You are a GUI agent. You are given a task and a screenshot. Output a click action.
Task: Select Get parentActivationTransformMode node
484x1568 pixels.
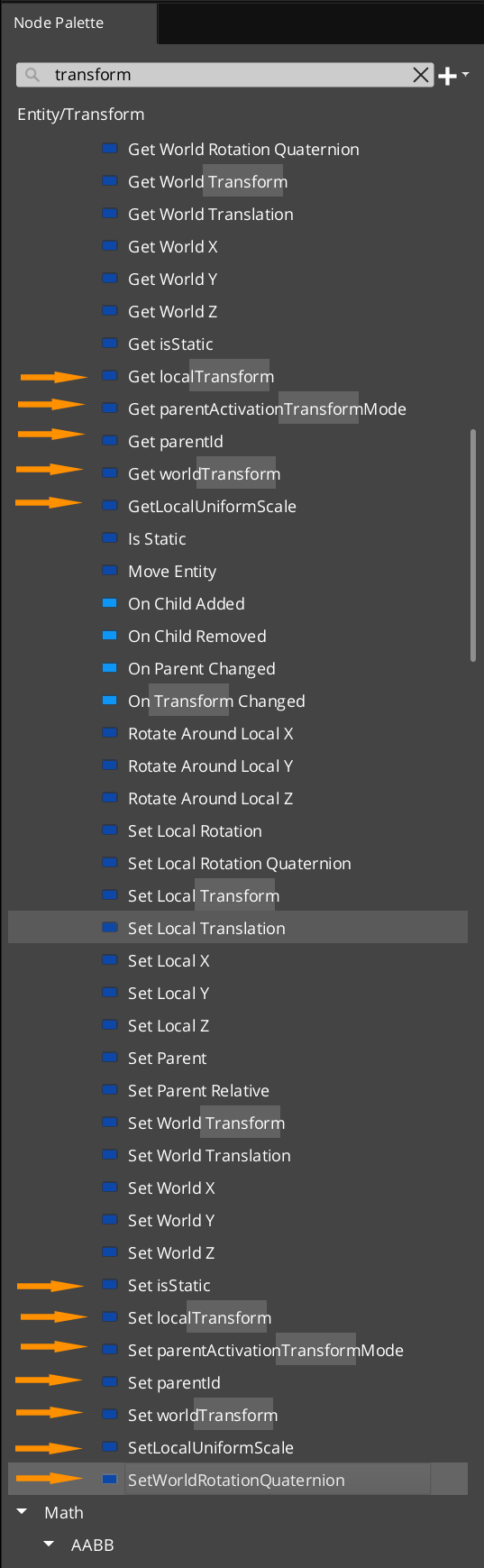point(267,408)
